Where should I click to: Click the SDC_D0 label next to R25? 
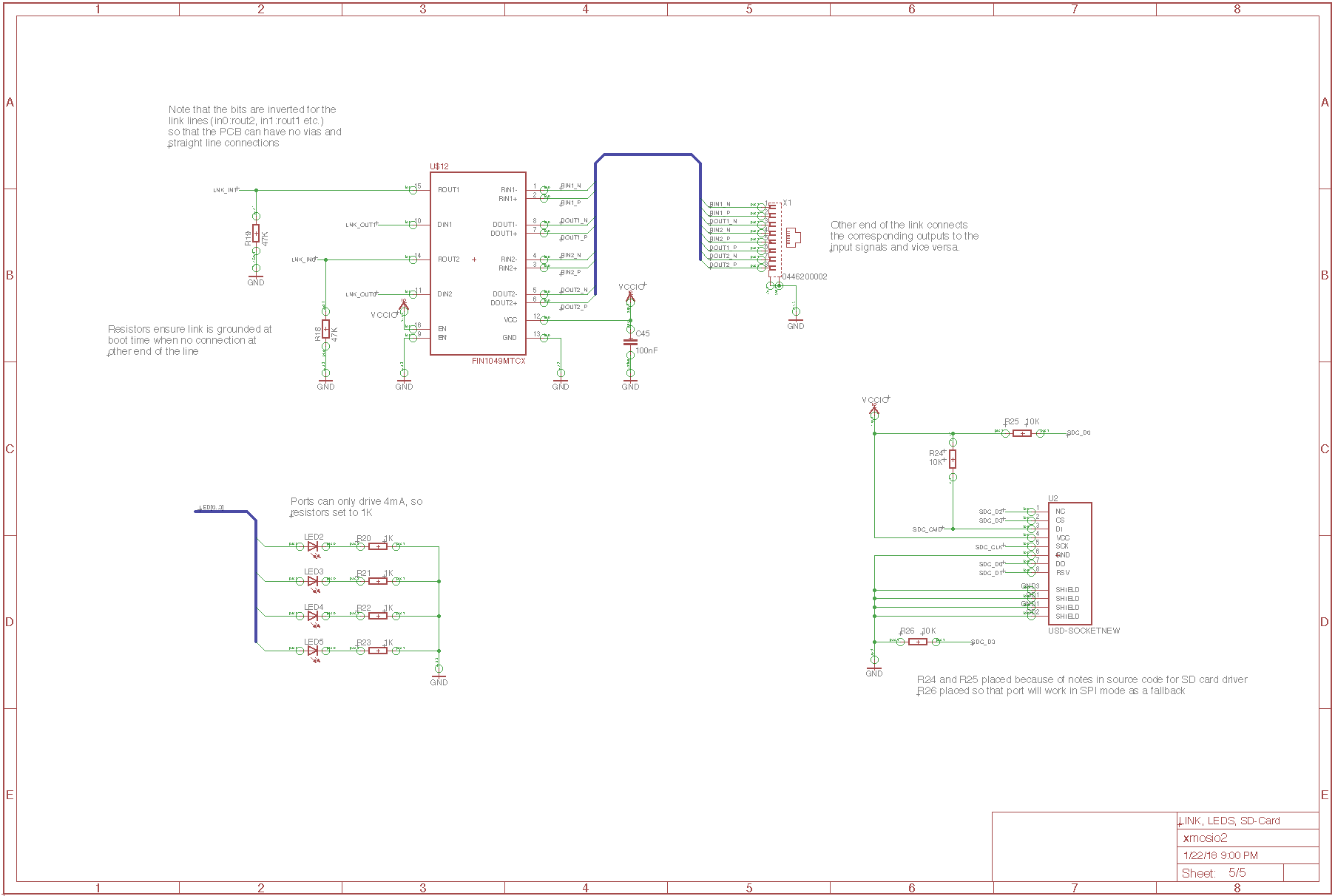point(1079,433)
